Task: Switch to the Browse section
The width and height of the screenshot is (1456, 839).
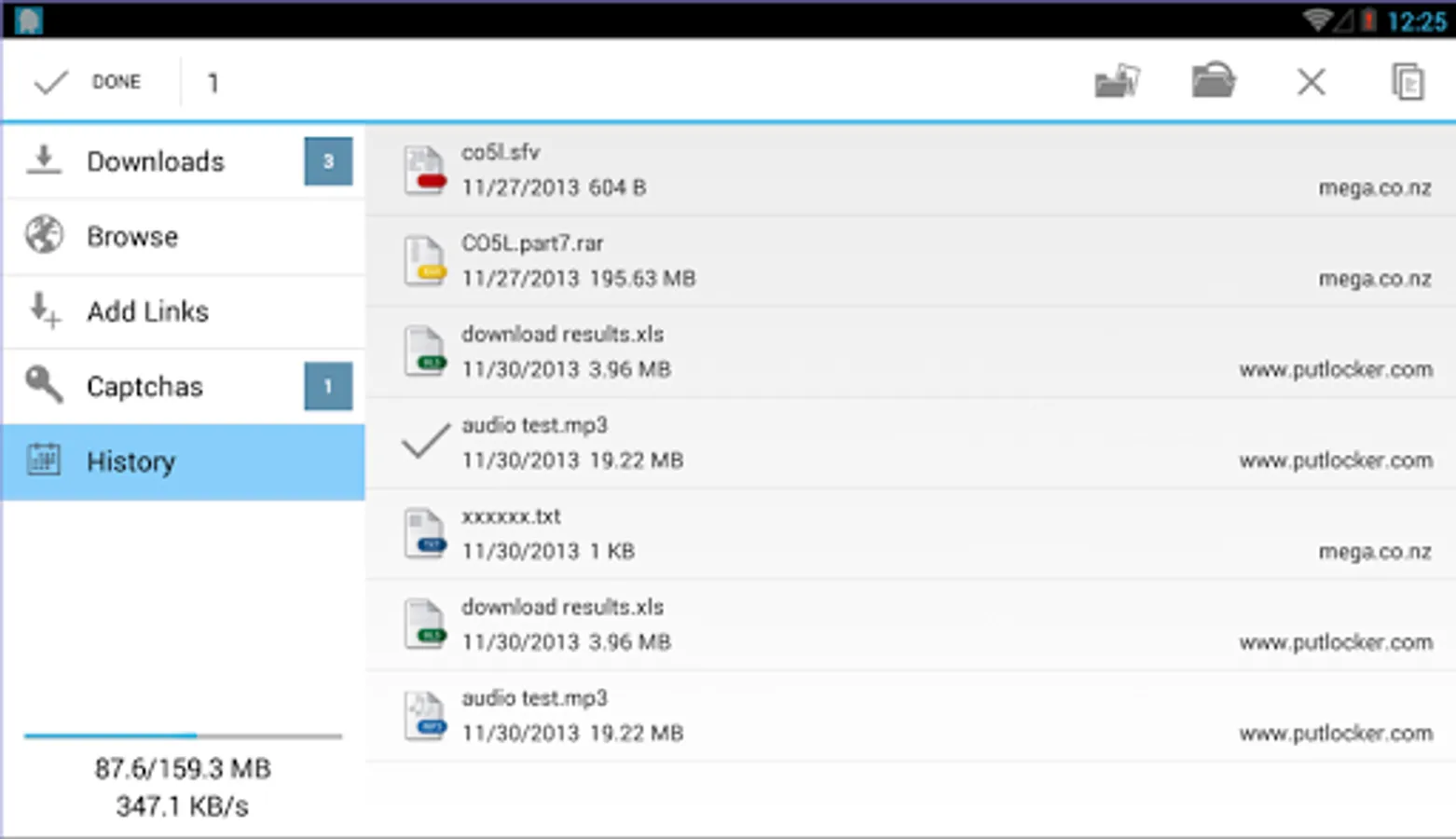Action: pos(184,237)
